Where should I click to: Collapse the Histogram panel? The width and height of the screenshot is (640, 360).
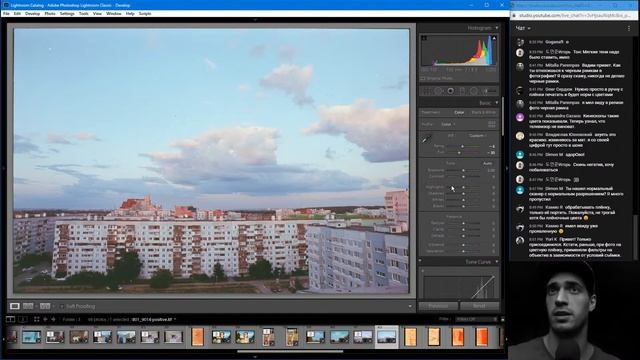(x=497, y=28)
